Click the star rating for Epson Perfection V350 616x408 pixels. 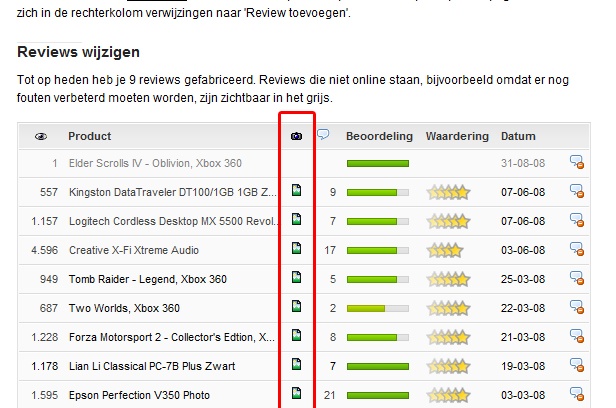click(449, 395)
